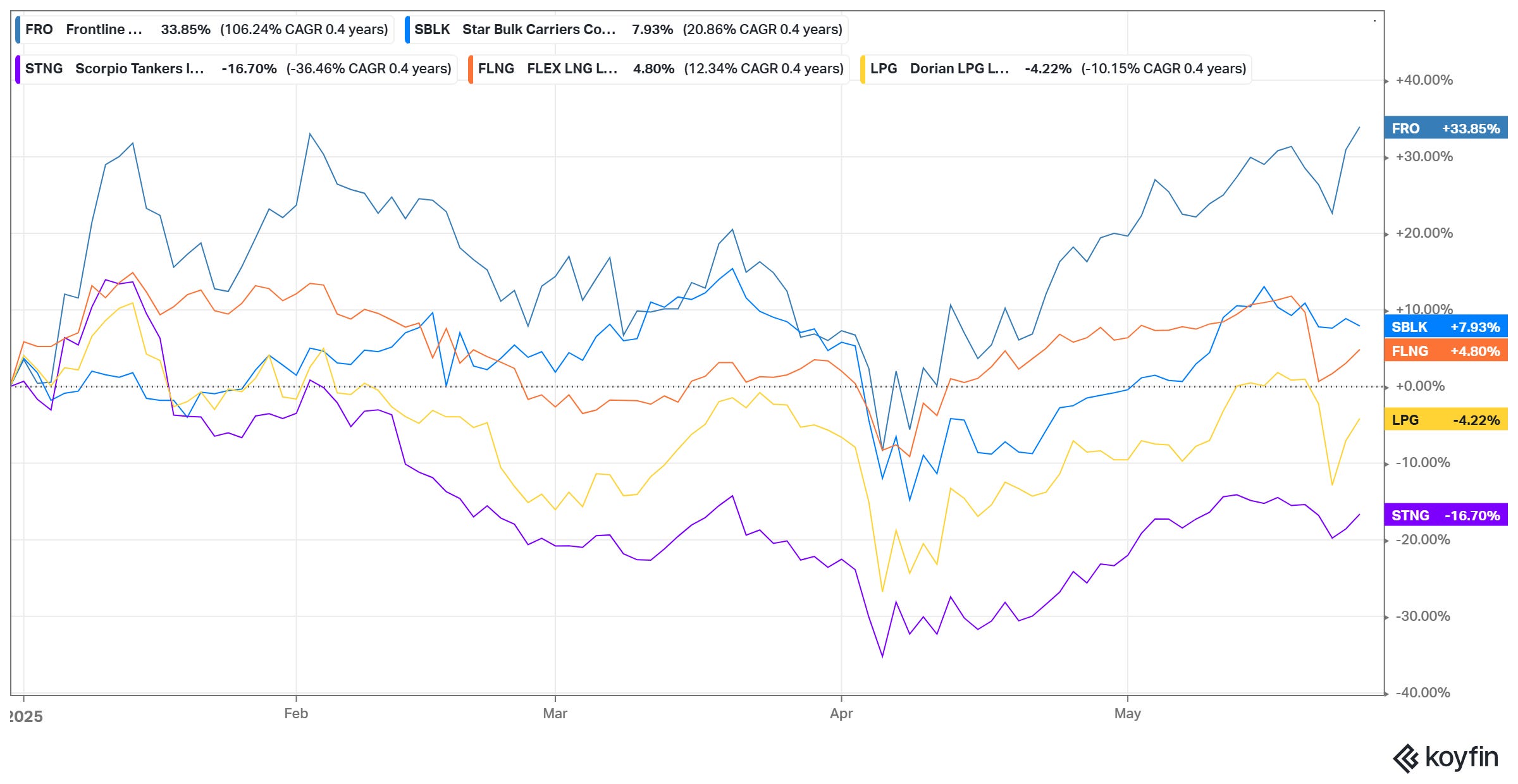This screenshot has height=784, width=1518.
Task: Click the FRO Frontline legend entry
Action: point(206,30)
